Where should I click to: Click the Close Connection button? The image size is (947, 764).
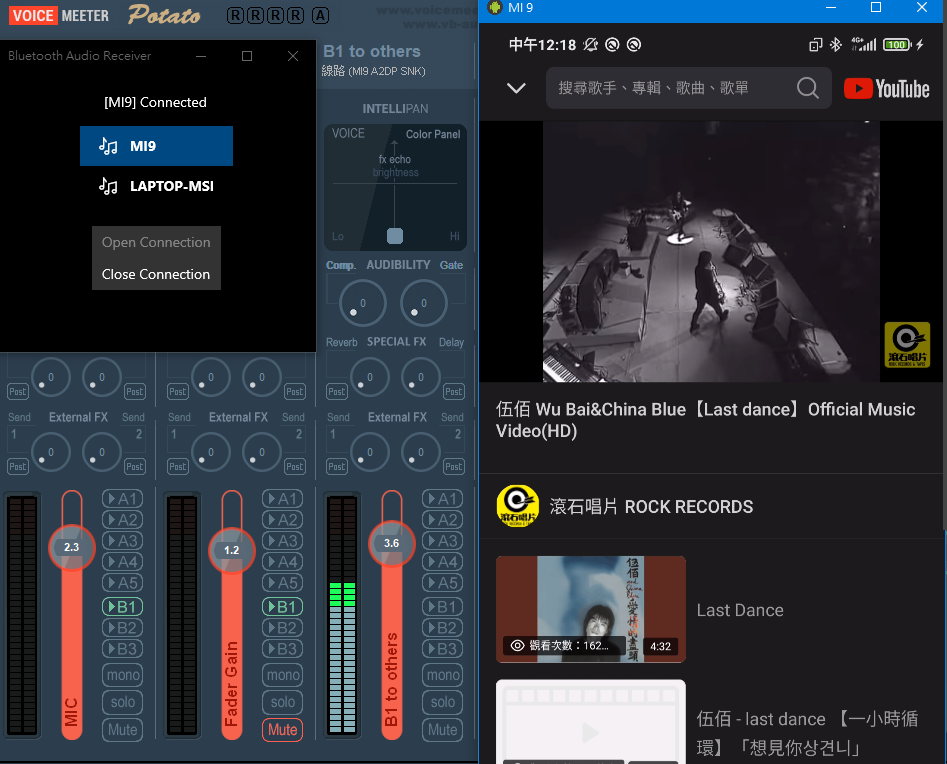(156, 274)
